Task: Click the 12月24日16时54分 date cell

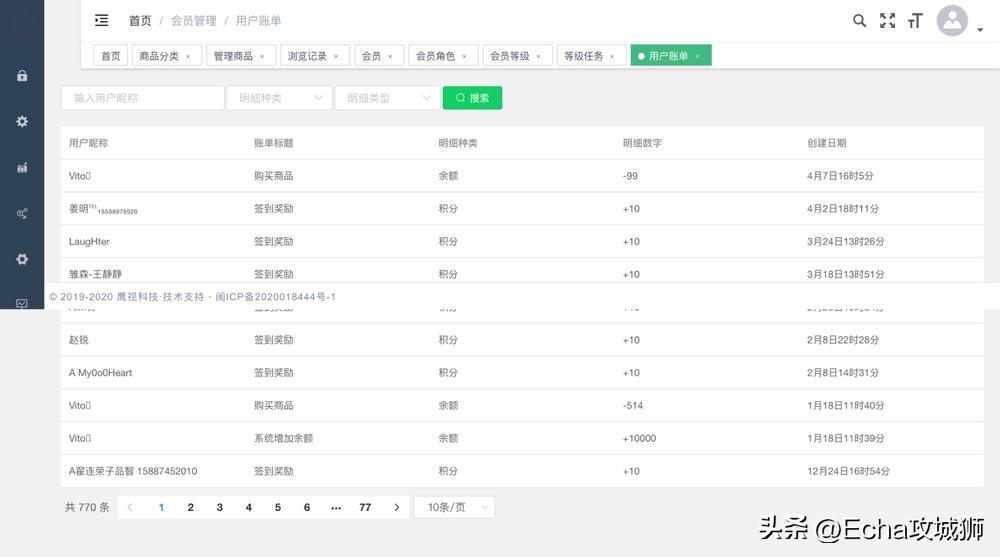Action: [x=848, y=471]
